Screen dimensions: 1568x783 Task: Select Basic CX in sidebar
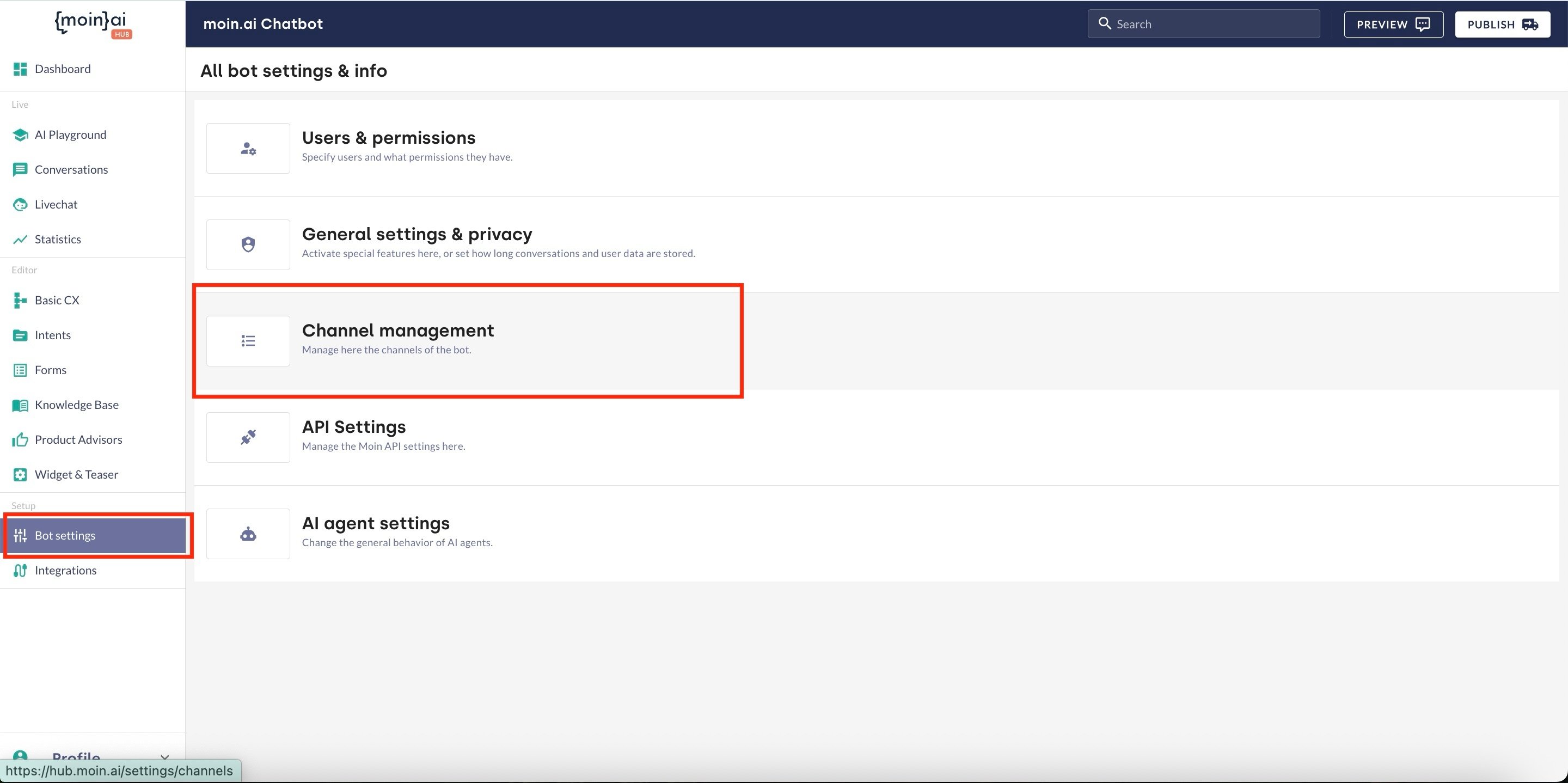93,300
